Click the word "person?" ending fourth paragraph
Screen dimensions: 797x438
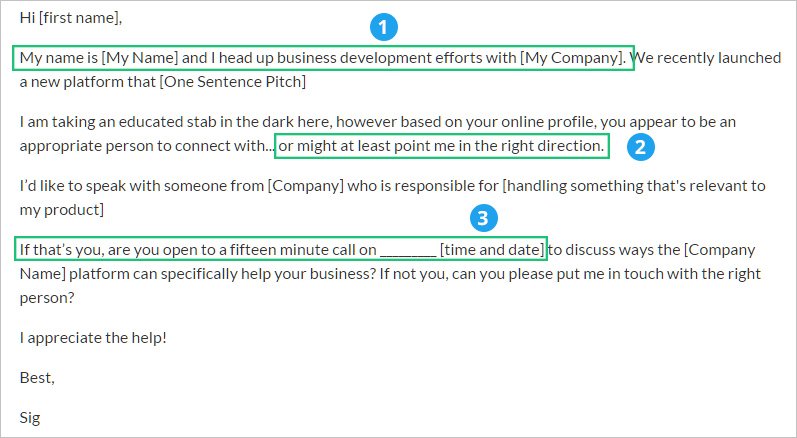coord(47,298)
